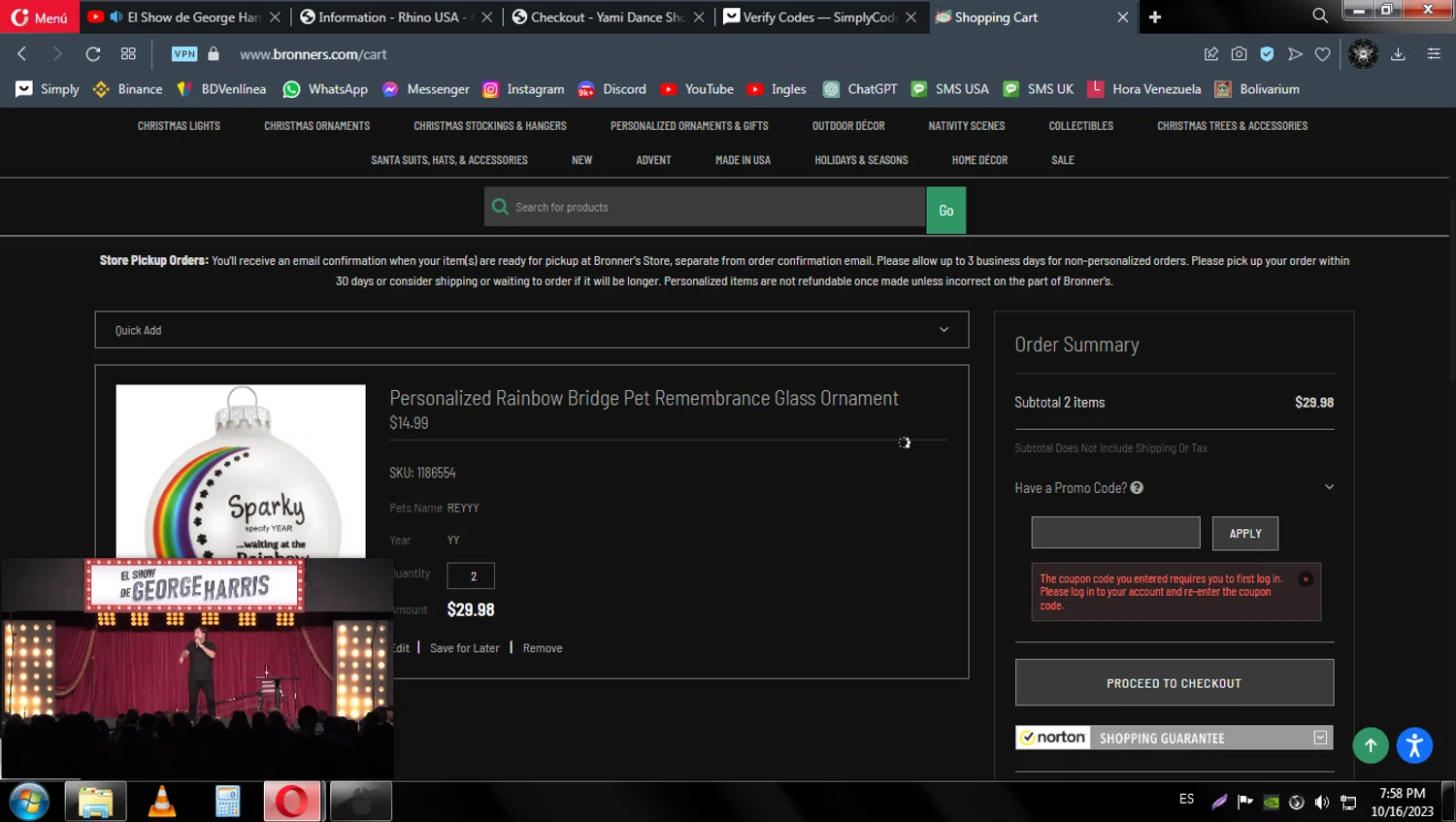Open the Windows Start menu
Screen dimensions: 1456x822
pos(29,802)
